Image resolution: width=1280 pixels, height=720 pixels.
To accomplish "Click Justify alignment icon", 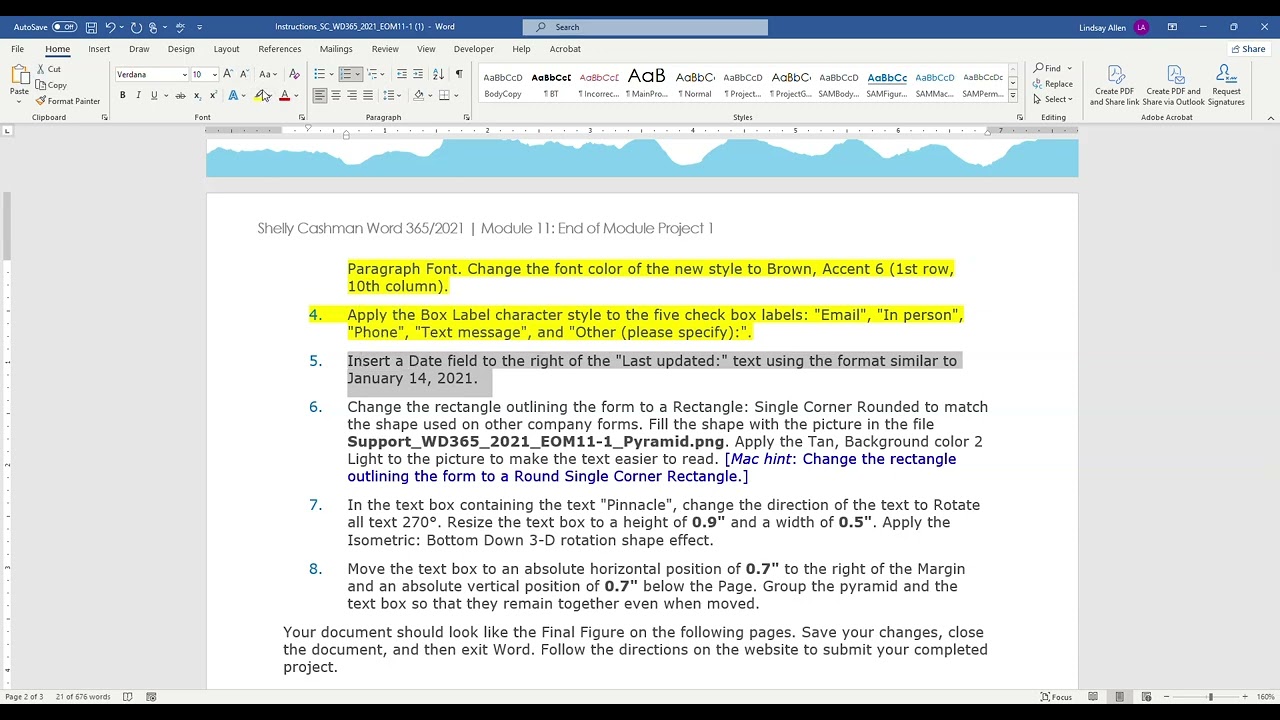I will coord(368,96).
